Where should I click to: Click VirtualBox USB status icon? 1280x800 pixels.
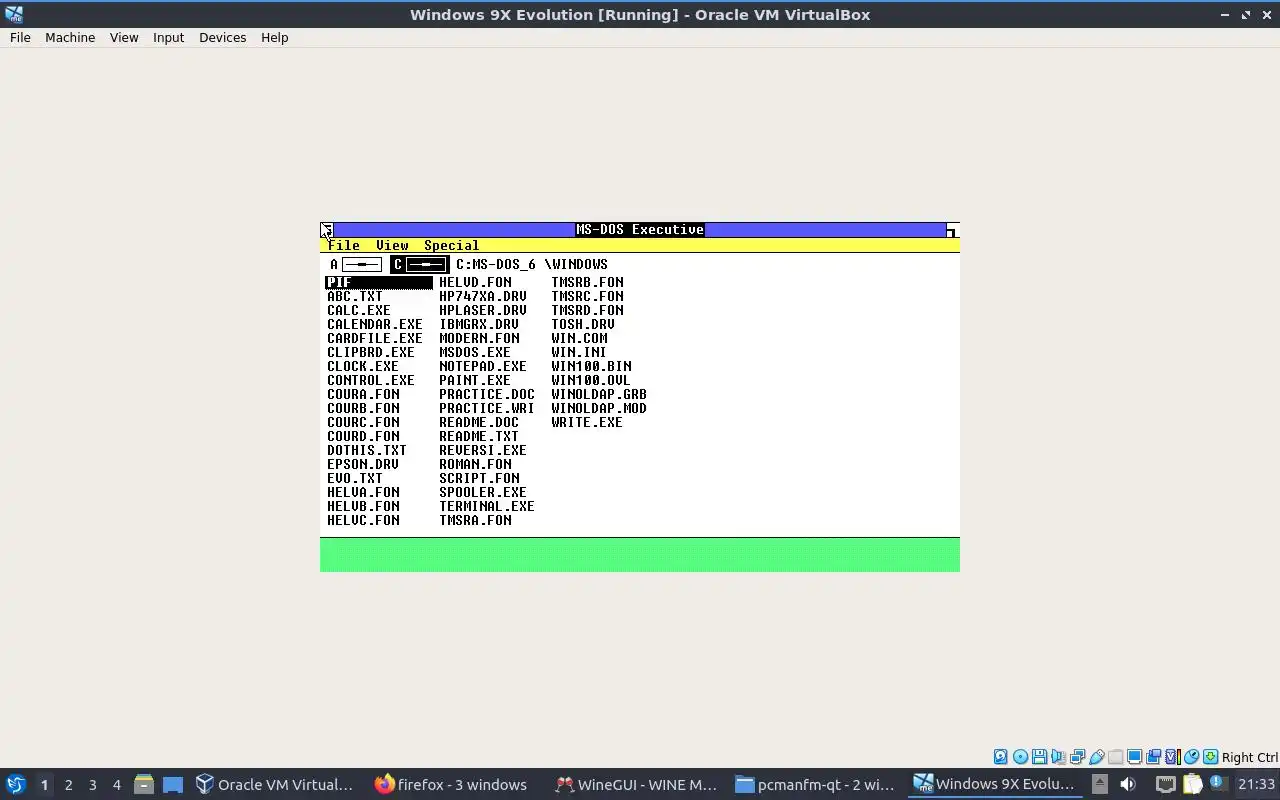[x=1096, y=757]
